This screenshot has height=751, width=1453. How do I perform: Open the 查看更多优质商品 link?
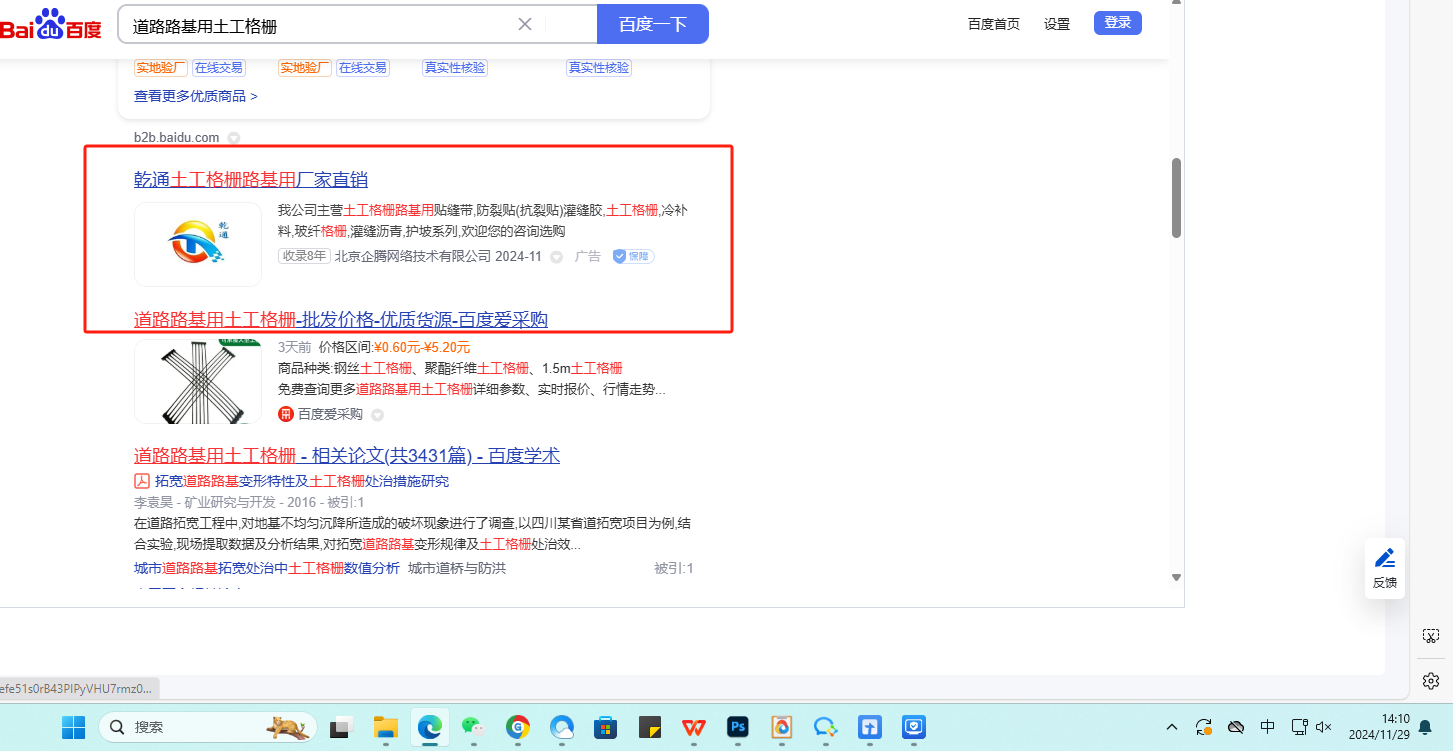click(196, 96)
